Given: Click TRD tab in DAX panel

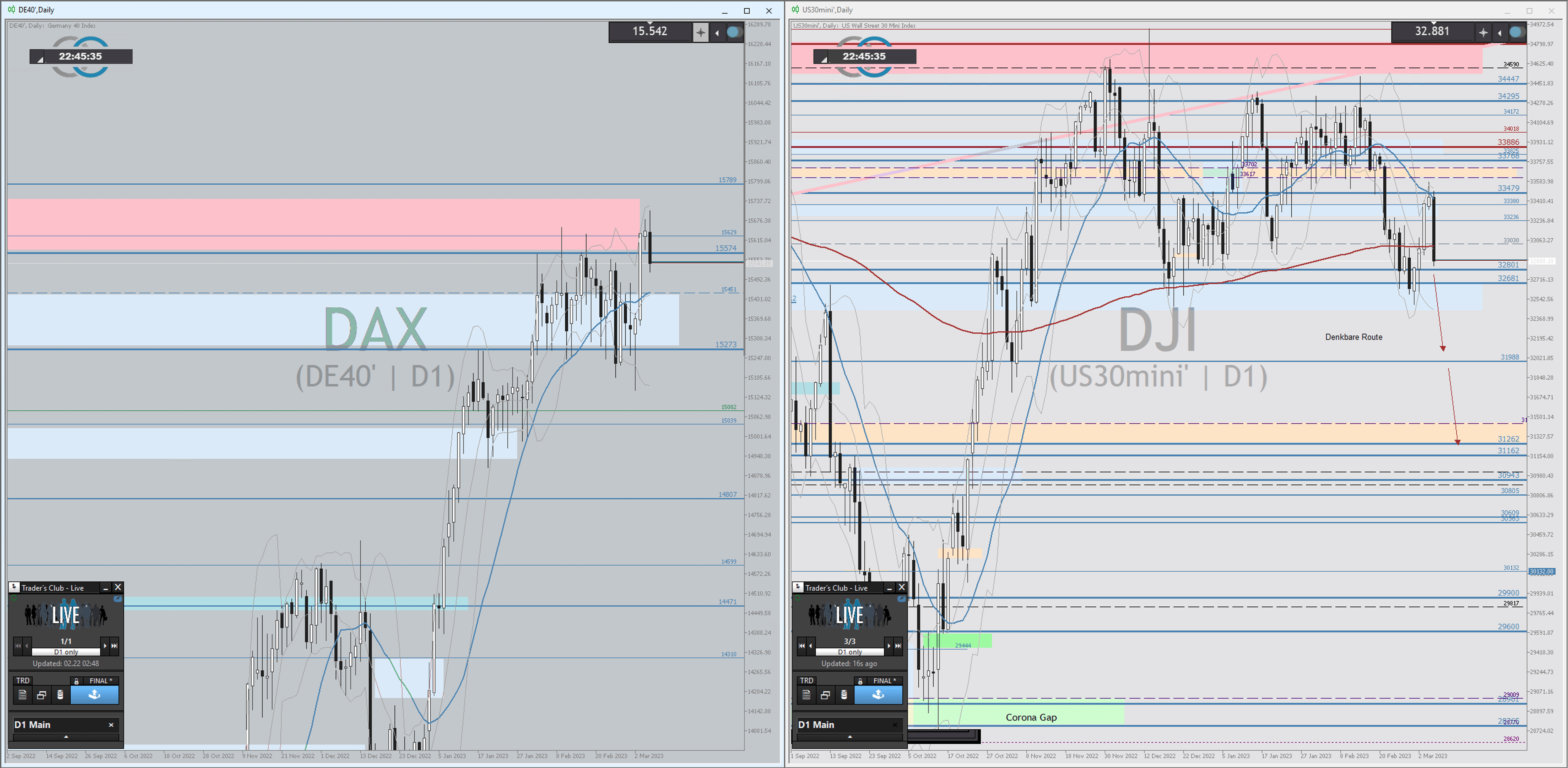Looking at the screenshot, I should tap(22, 680).
